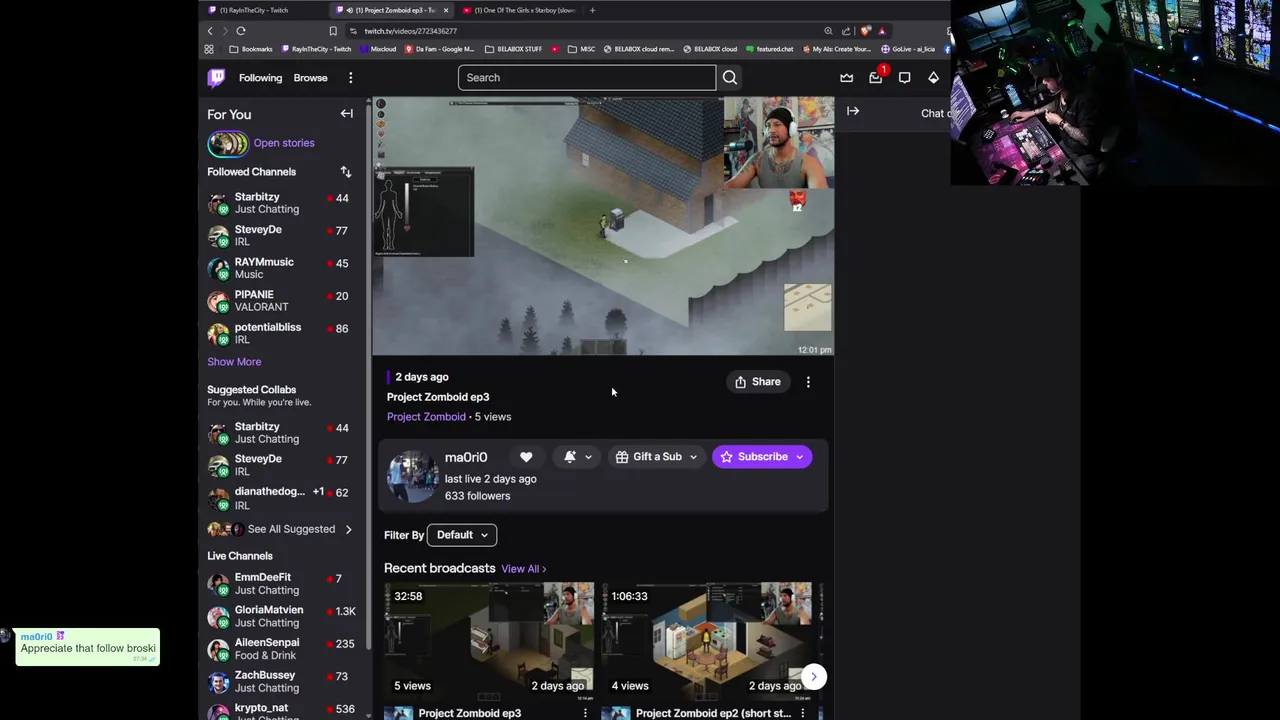The image size is (1280, 720).
Task: Open Gift a Sub dropdown
Action: (x=656, y=457)
